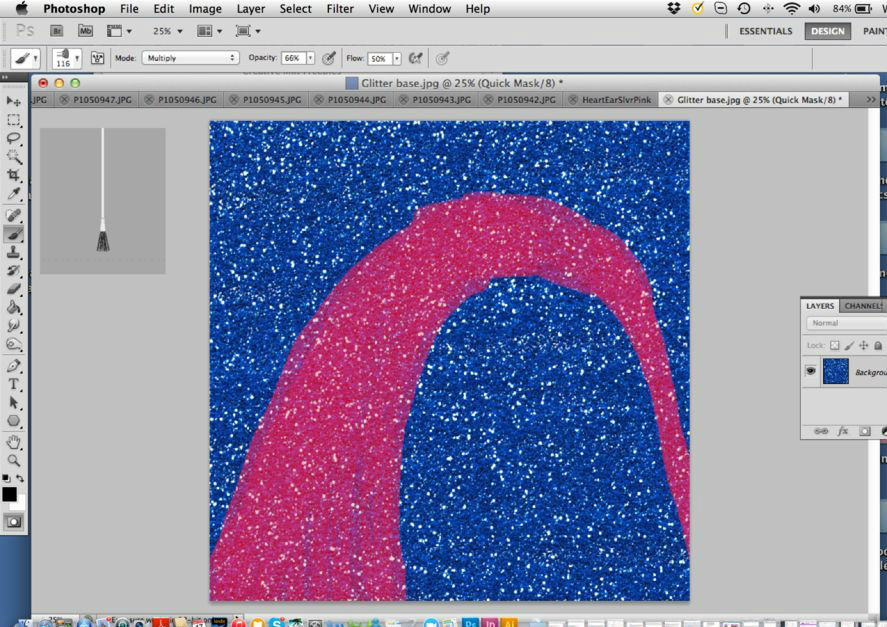Click the DESIGN workspace button
Image resolution: width=887 pixels, height=627 pixels.
point(828,31)
